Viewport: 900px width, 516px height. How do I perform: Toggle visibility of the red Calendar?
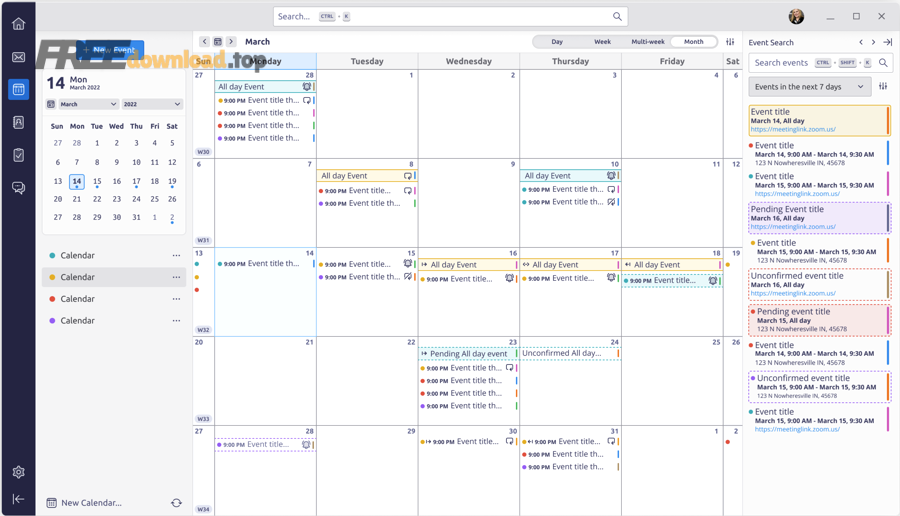click(x=52, y=299)
